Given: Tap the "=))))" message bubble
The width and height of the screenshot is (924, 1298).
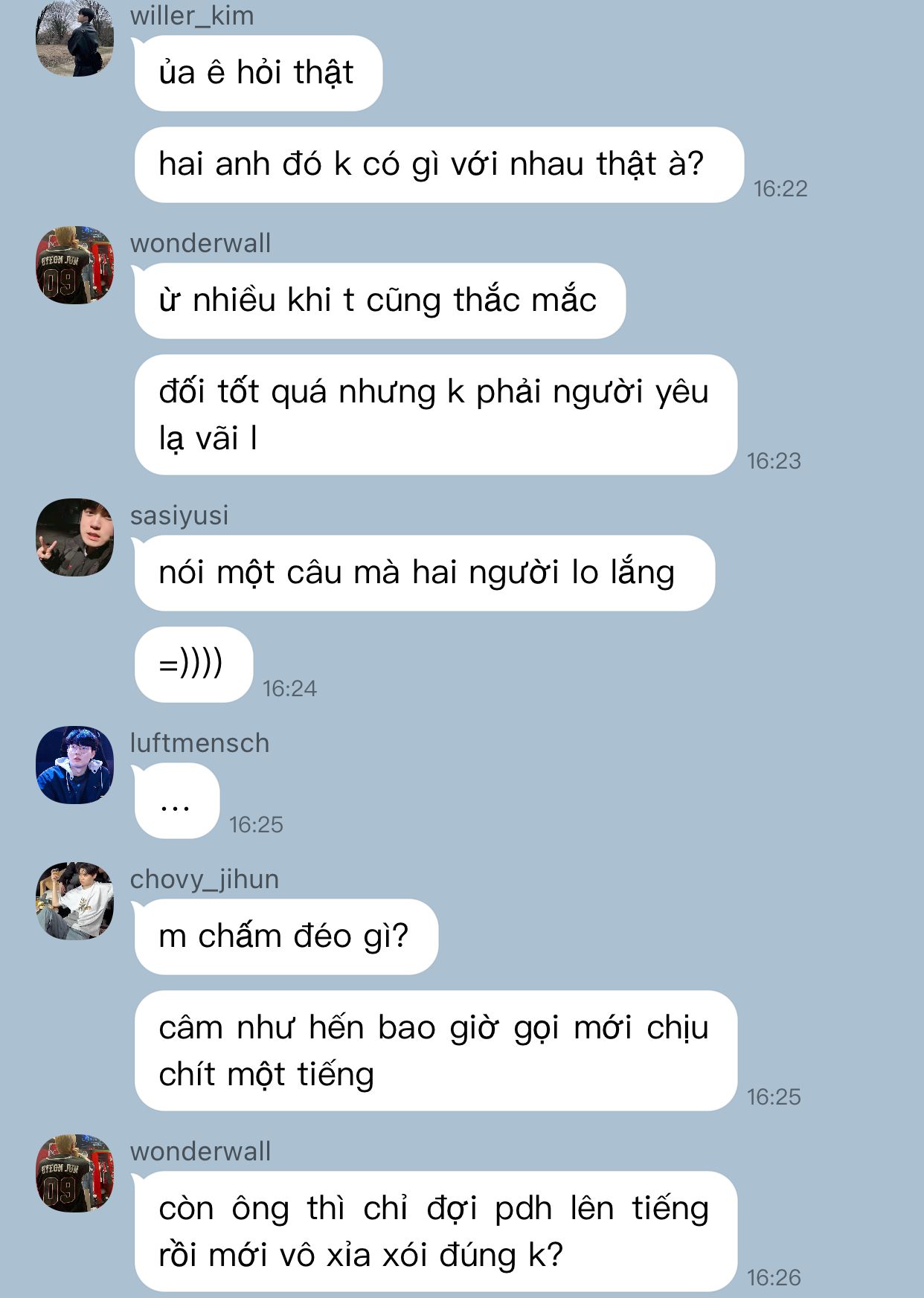Looking at the screenshot, I should (x=193, y=664).
